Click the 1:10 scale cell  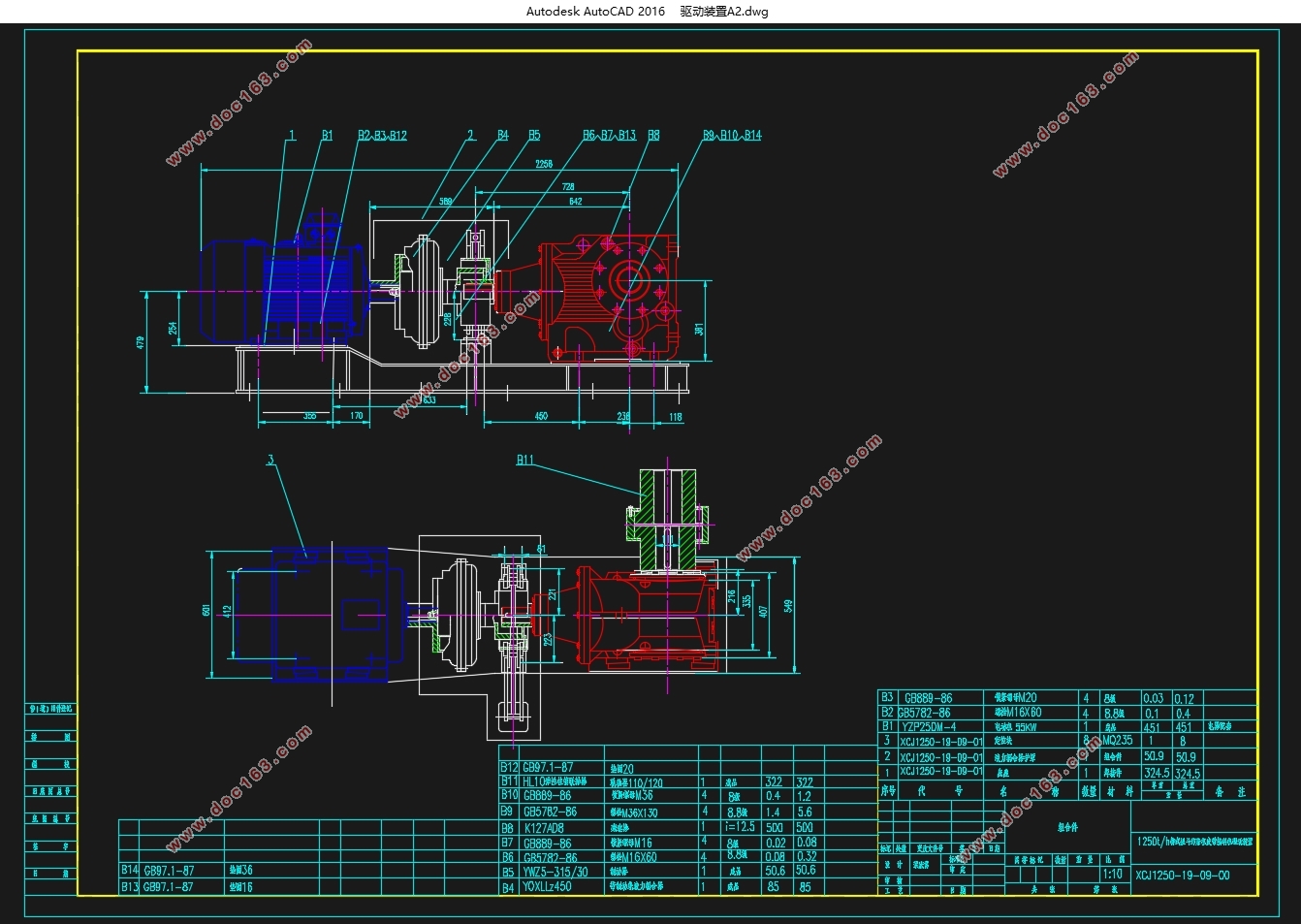1113,874
